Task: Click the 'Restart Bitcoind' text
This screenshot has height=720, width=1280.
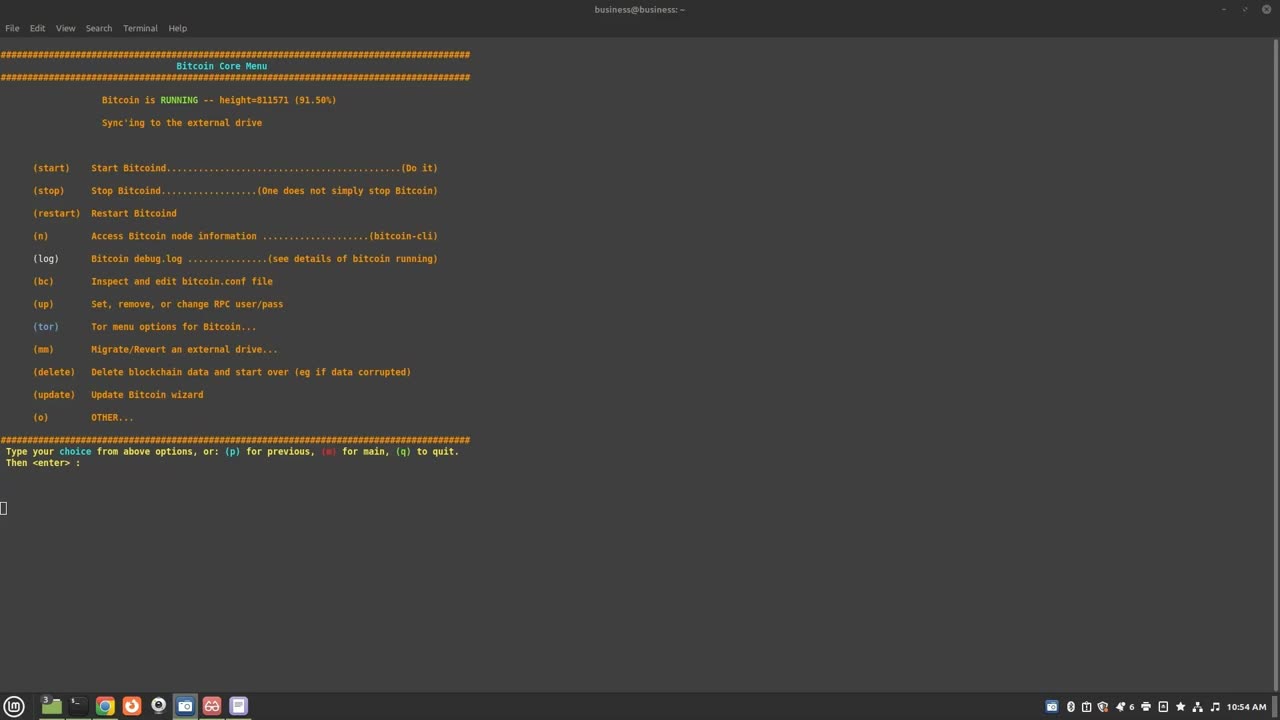Action: tap(134, 213)
